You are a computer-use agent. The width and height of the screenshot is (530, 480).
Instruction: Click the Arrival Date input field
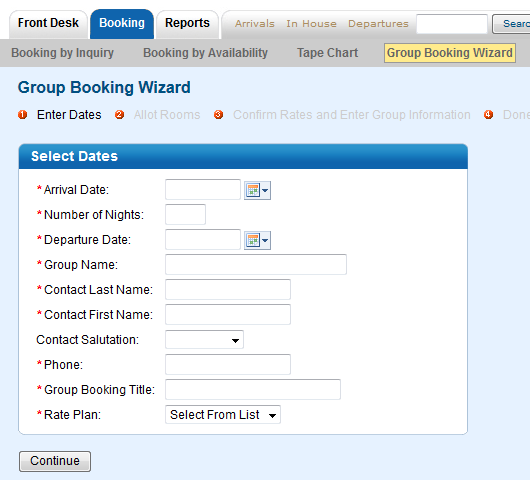203,190
